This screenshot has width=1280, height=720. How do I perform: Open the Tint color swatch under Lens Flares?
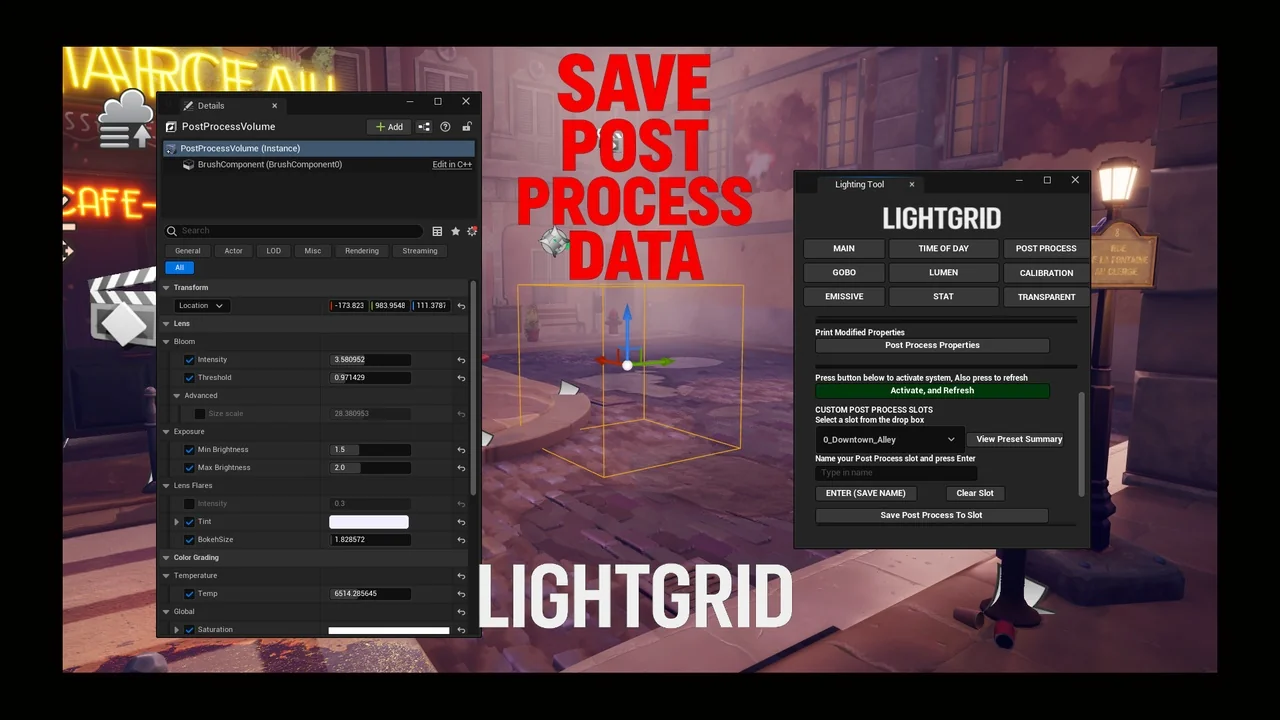(x=368, y=521)
